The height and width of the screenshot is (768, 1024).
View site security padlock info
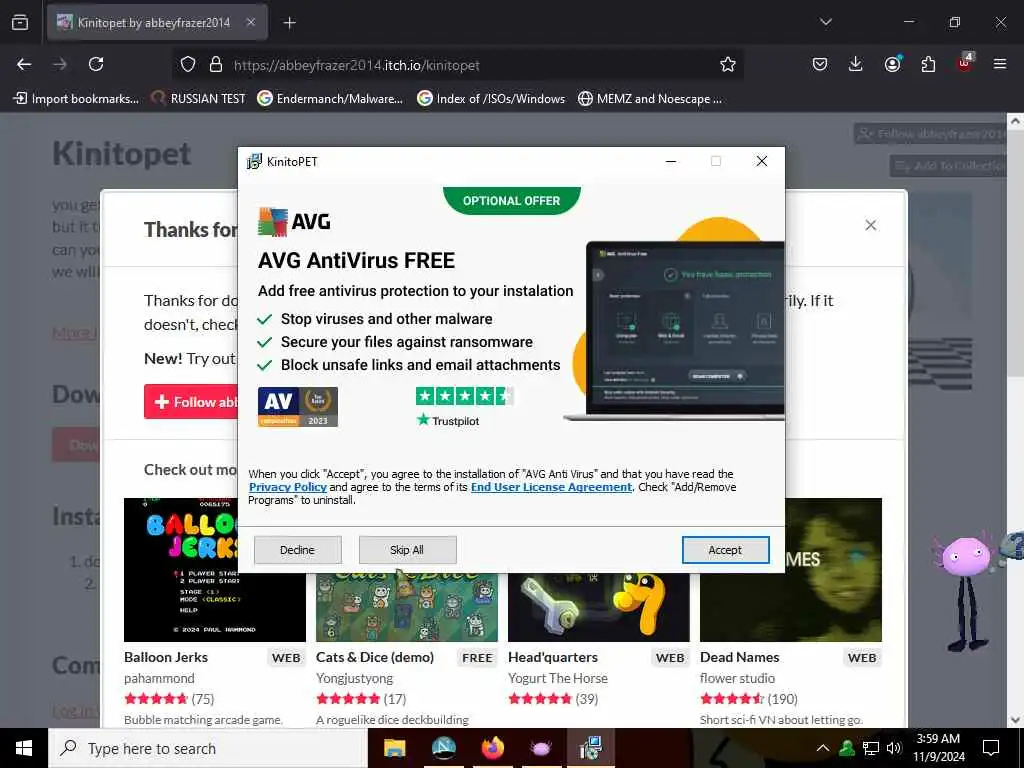click(x=216, y=65)
